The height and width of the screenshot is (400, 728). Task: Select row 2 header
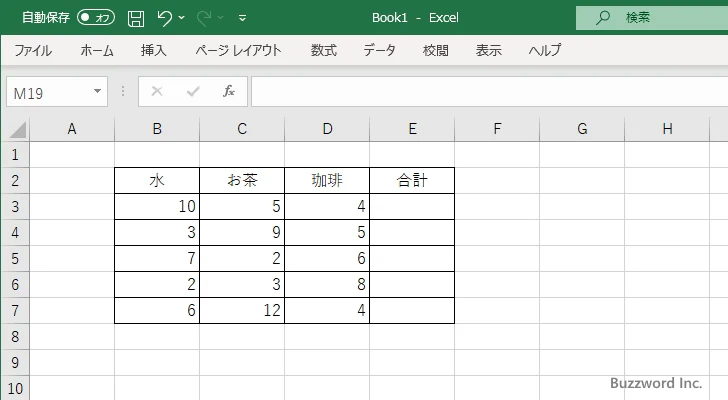(x=15, y=181)
